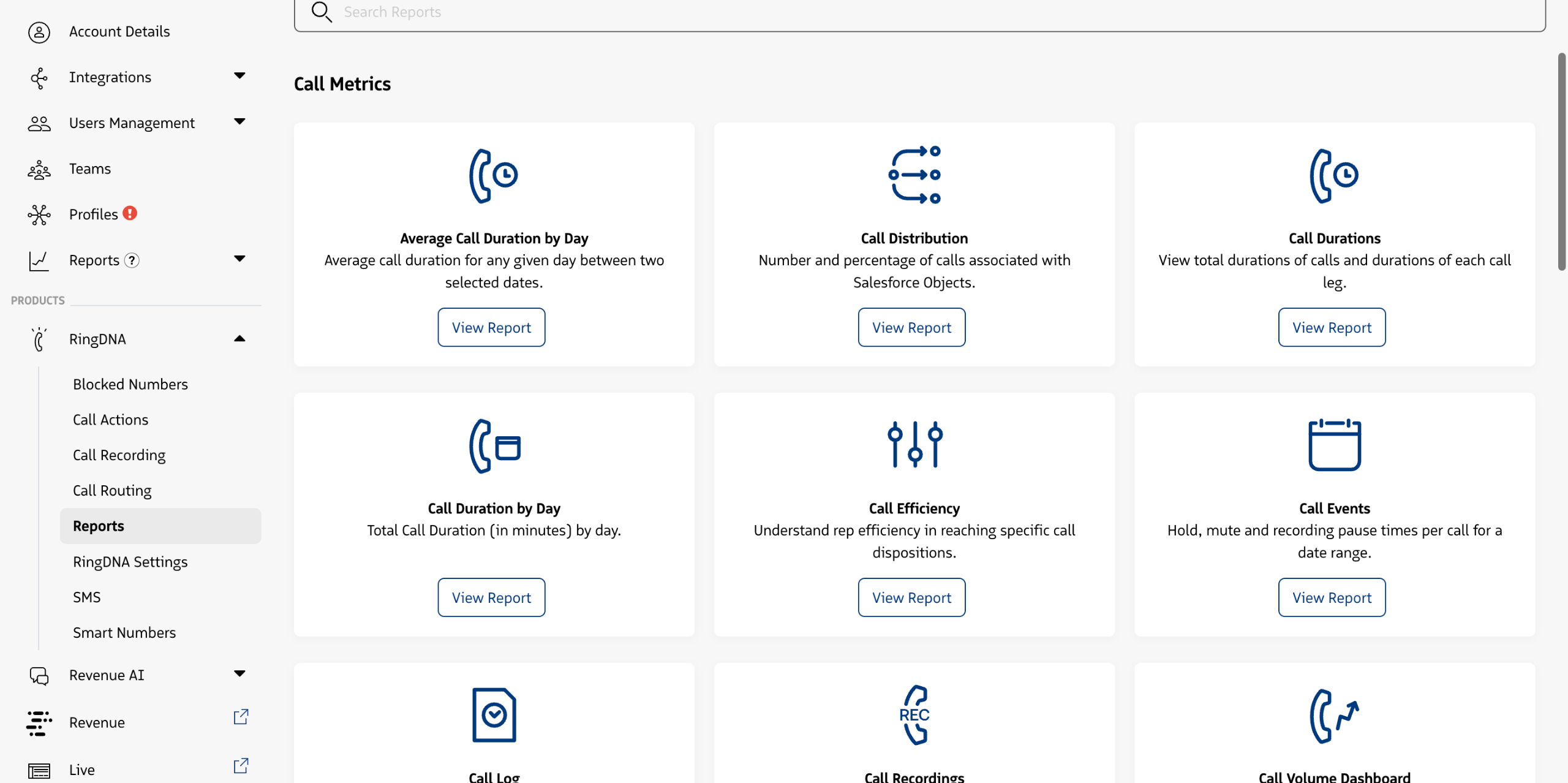Click the Reports help question-mark icon
This screenshot has height=783, width=1568.
tap(132, 260)
